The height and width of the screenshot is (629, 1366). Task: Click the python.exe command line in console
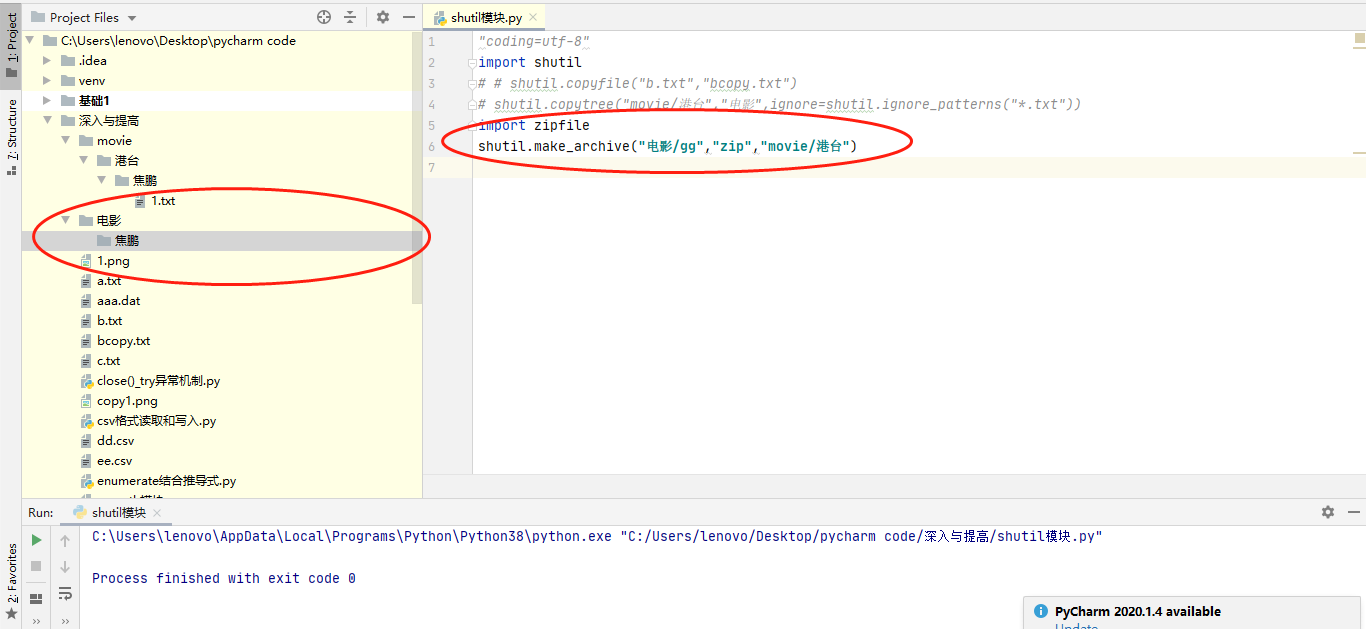(x=597, y=536)
